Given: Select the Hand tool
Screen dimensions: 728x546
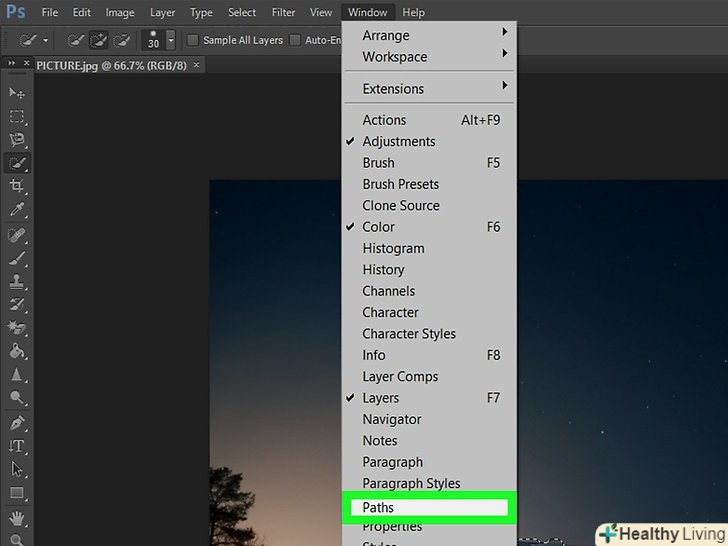Looking at the screenshot, I should pos(17,517).
